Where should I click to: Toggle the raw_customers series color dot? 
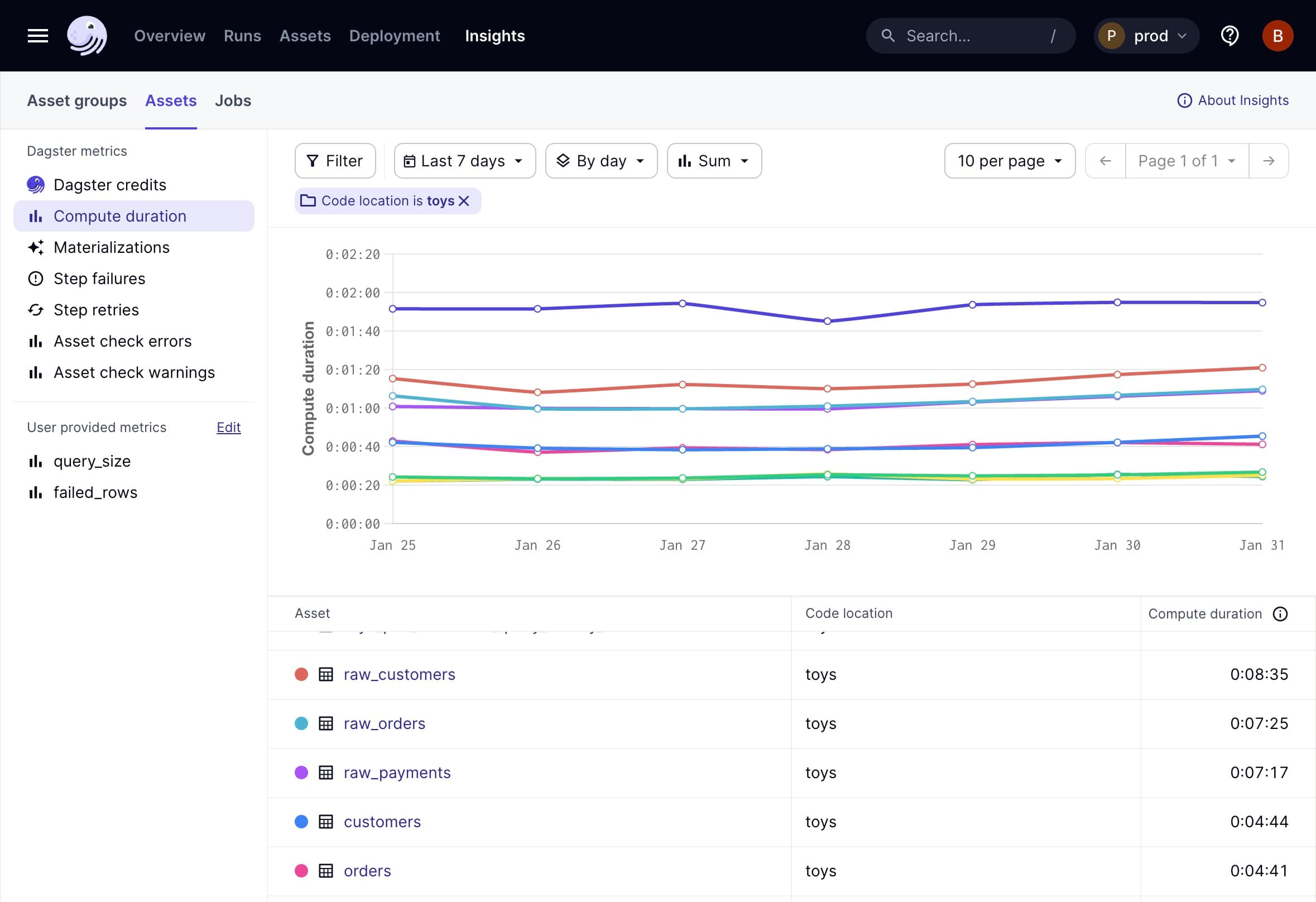301,674
